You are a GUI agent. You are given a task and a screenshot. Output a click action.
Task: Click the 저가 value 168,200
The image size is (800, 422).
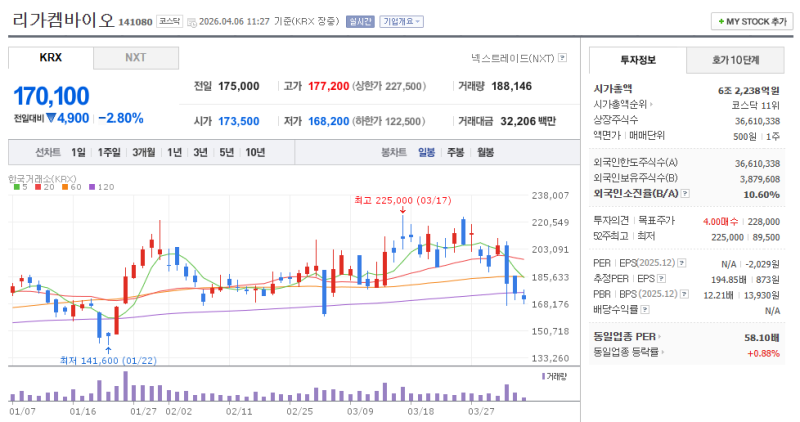click(329, 121)
